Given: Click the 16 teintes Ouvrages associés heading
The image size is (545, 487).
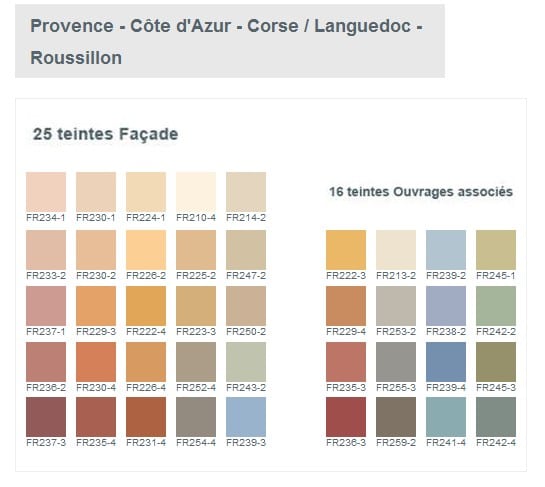Looking at the screenshot, I should 421,192.
